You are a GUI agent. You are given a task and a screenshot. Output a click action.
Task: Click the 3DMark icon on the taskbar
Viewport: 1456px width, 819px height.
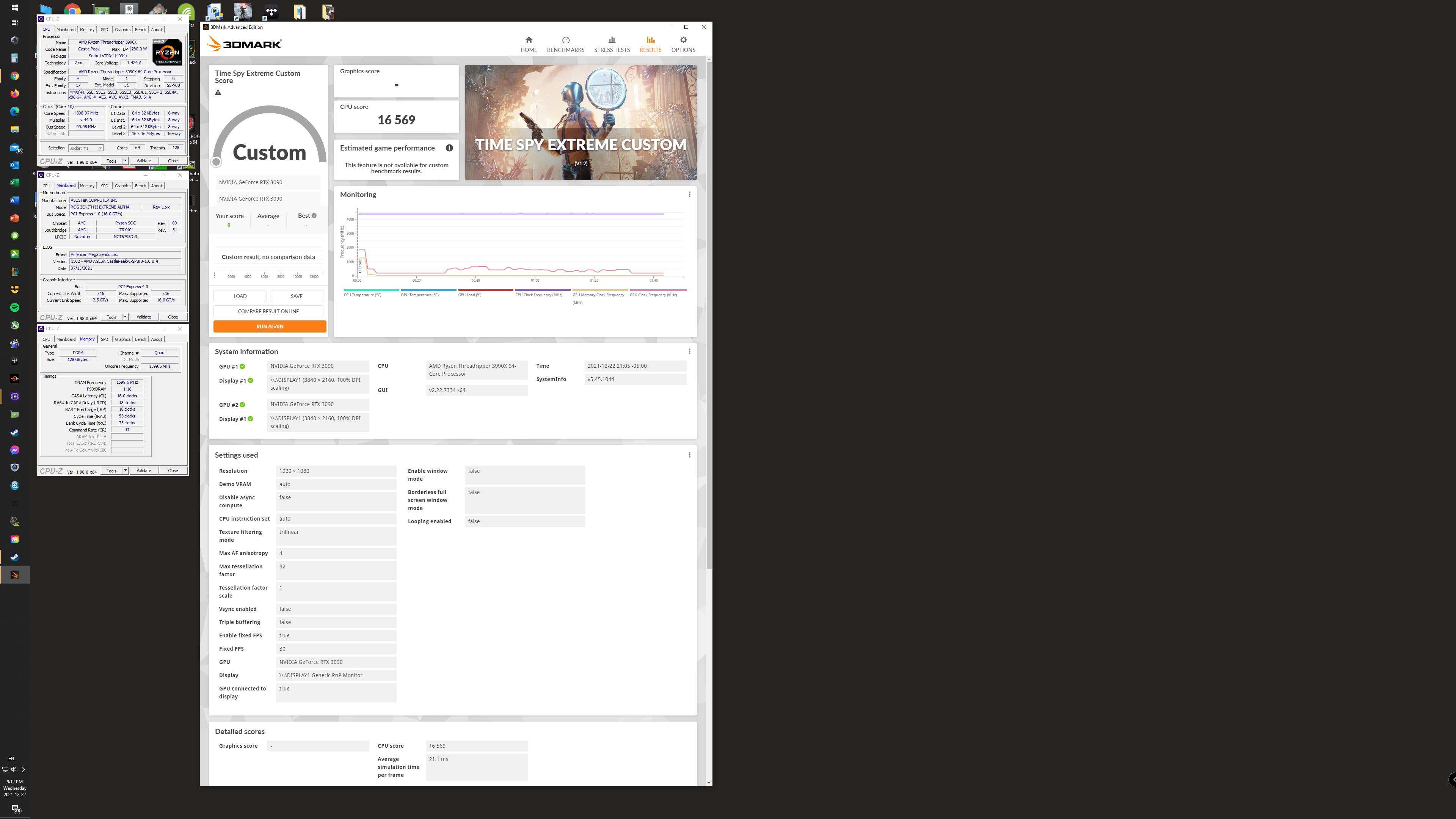click(15, 575)
